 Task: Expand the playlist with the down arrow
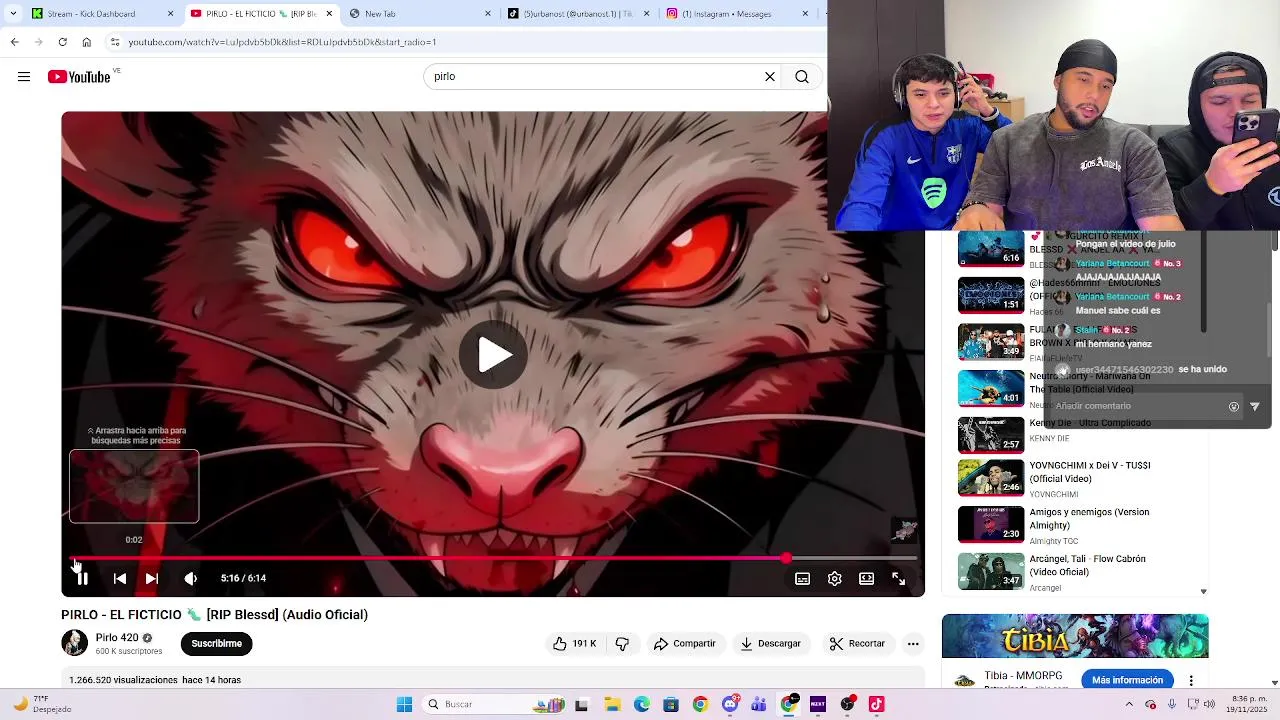pos(1203,591)
